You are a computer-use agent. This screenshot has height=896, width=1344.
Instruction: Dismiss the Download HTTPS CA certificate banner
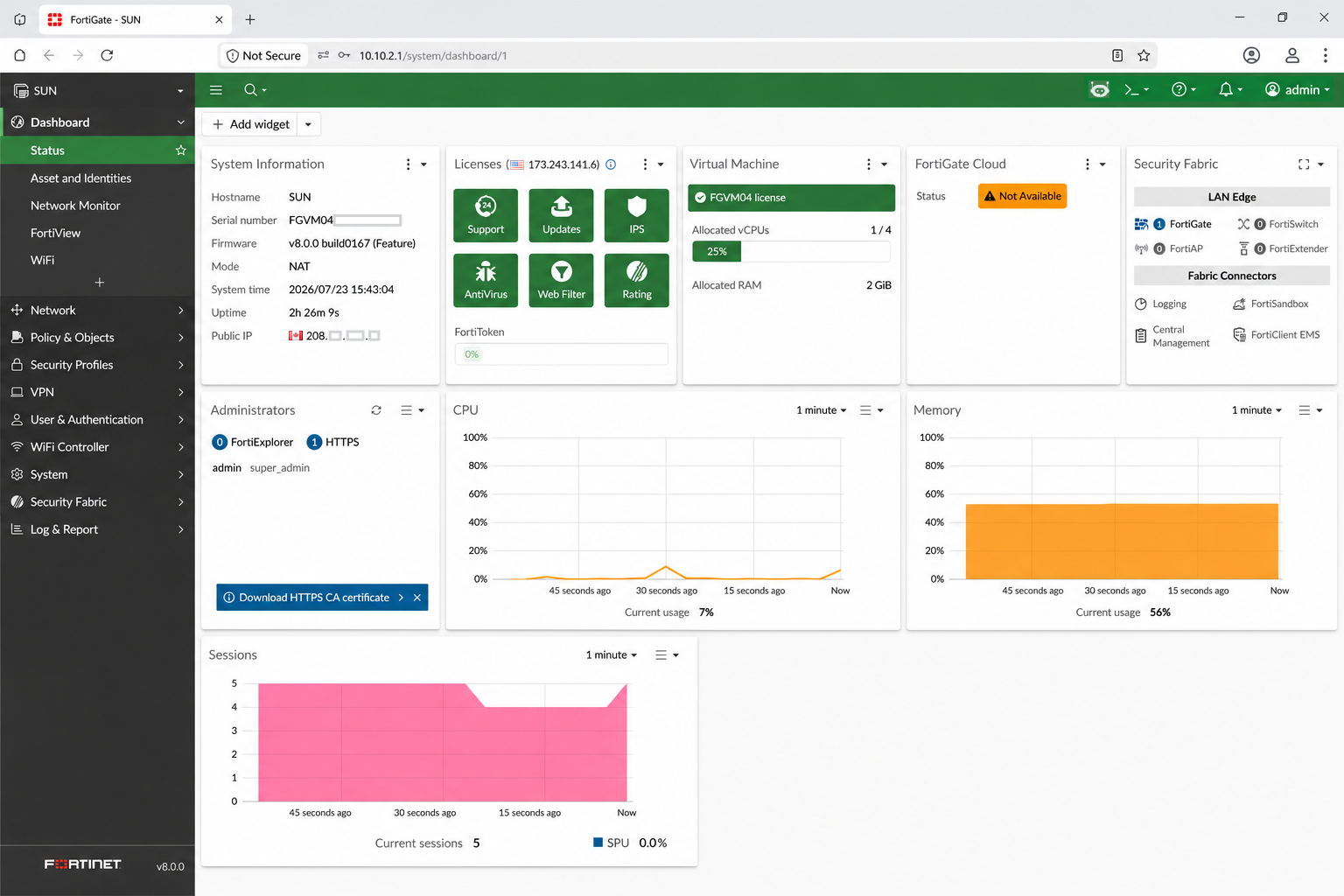pos(417,598)
